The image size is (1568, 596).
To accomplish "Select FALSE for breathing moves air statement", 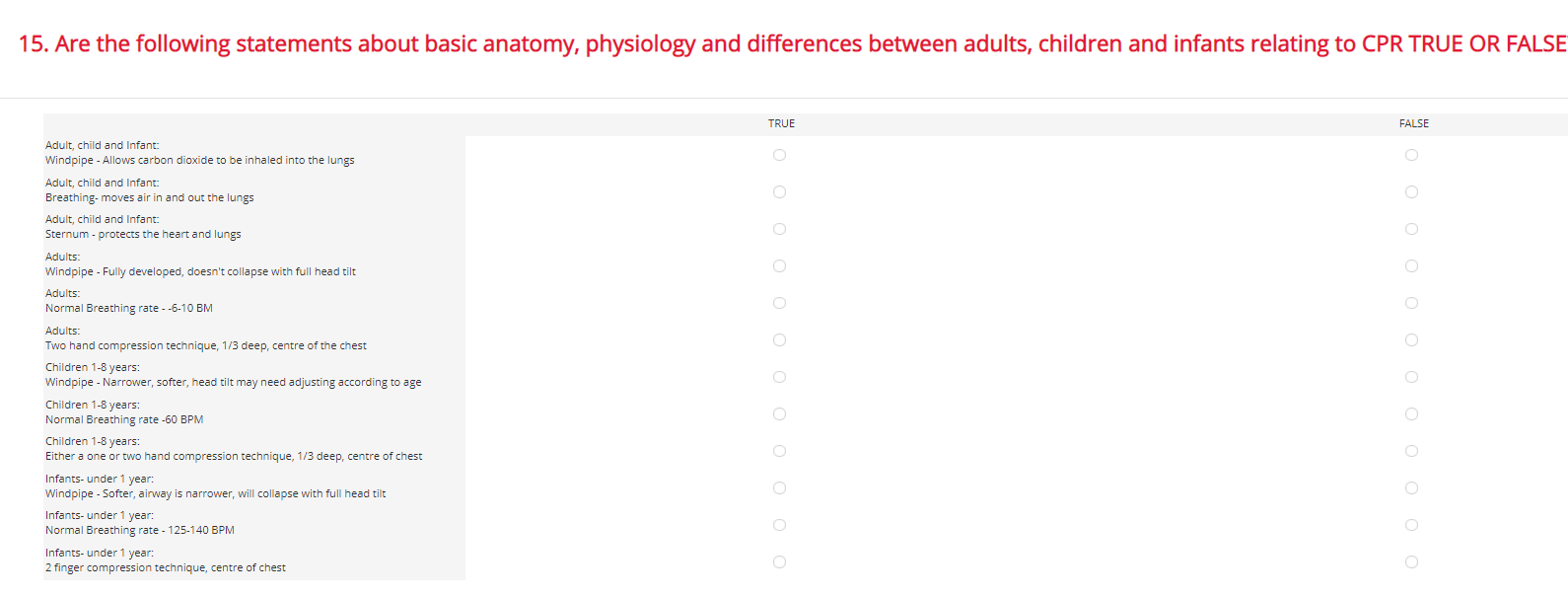I will 1411,192.
